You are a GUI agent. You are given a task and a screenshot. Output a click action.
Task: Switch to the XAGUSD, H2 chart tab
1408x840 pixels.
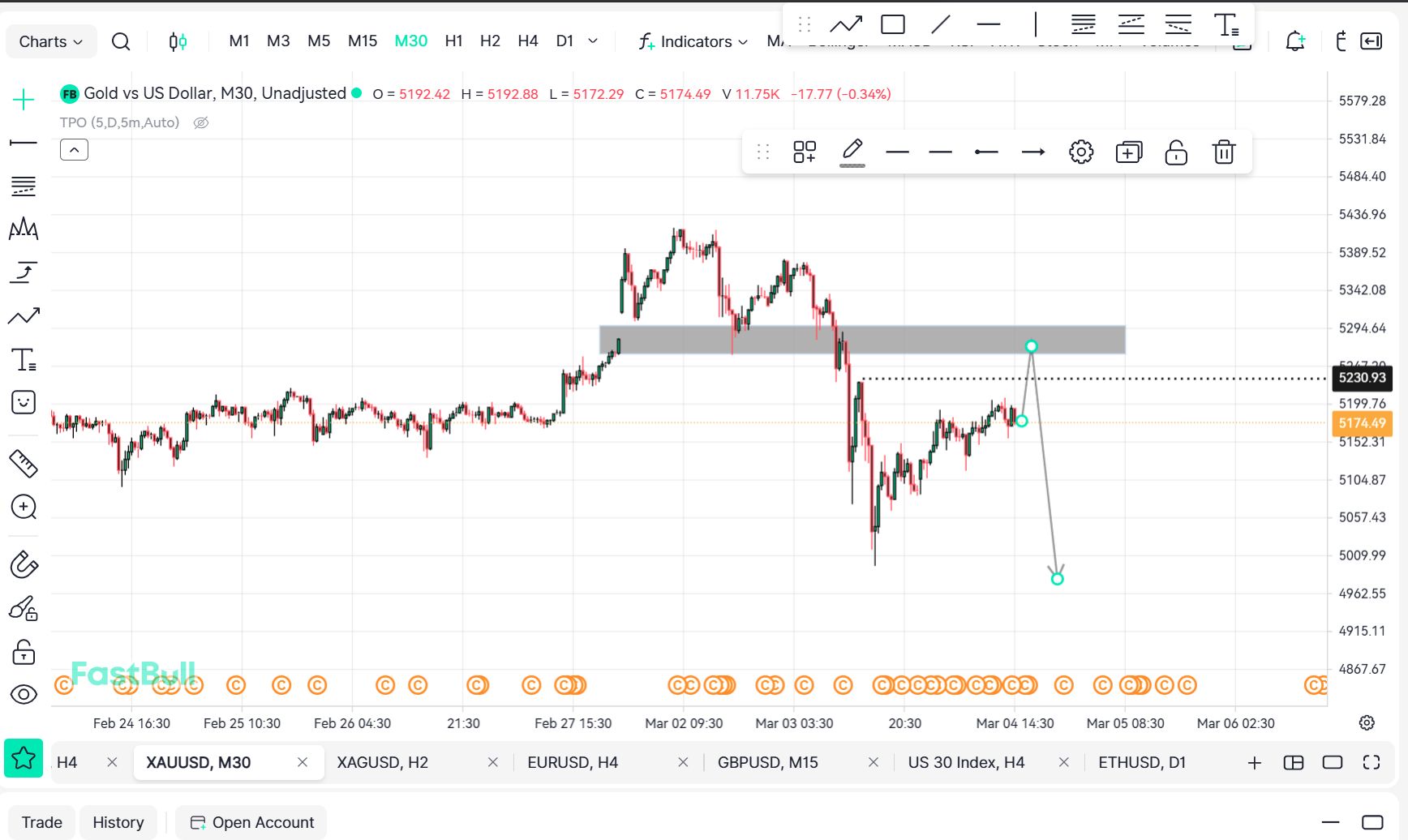(382, 762)
